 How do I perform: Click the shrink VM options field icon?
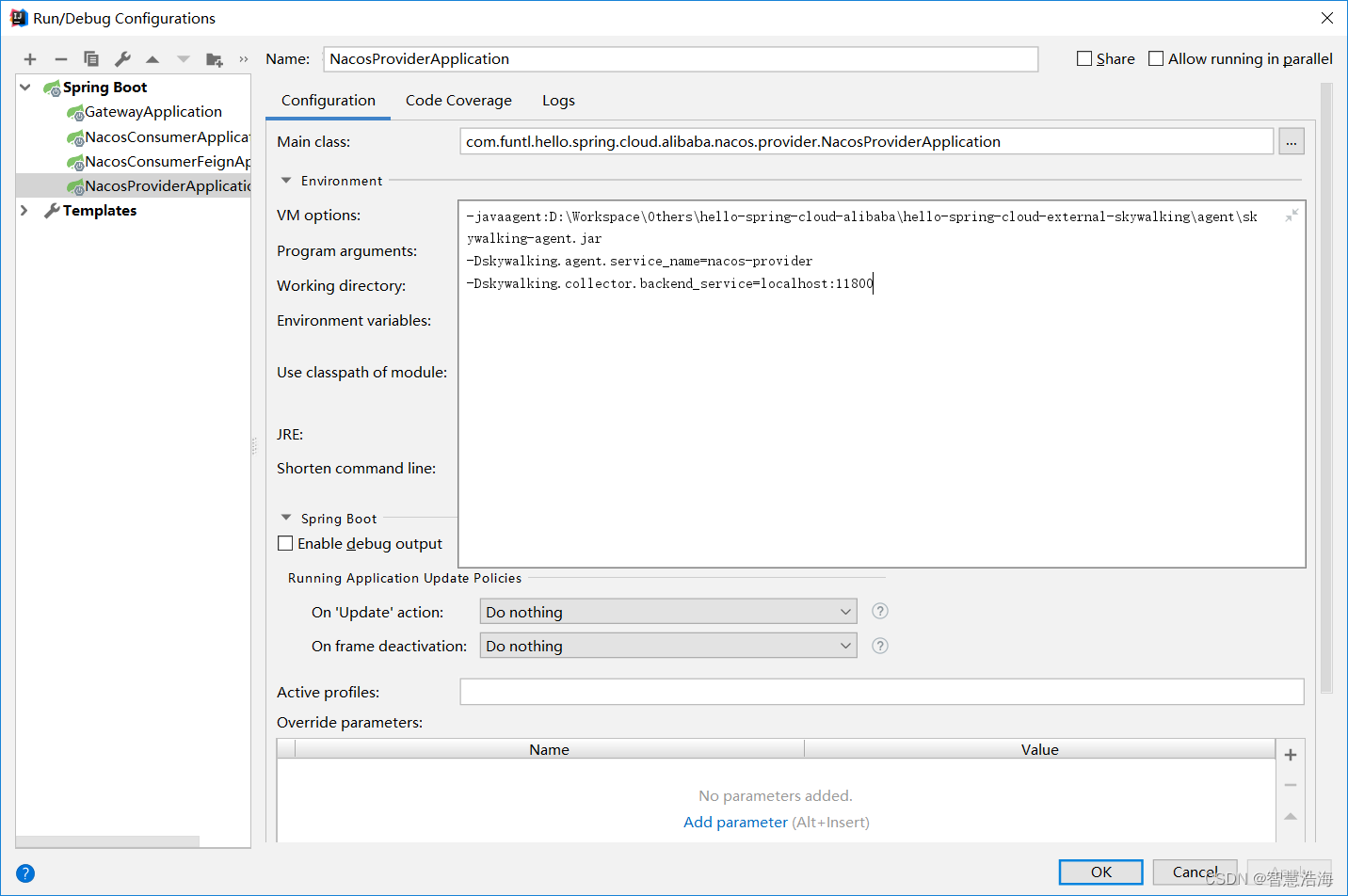[x=1292, y=215]
